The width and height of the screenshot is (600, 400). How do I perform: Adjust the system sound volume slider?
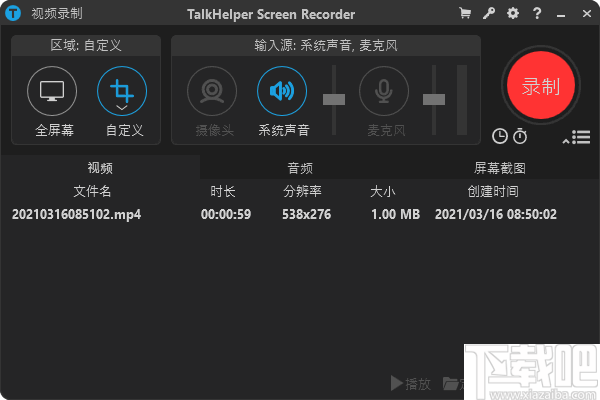pyautogui.click(x=334, y=99)
